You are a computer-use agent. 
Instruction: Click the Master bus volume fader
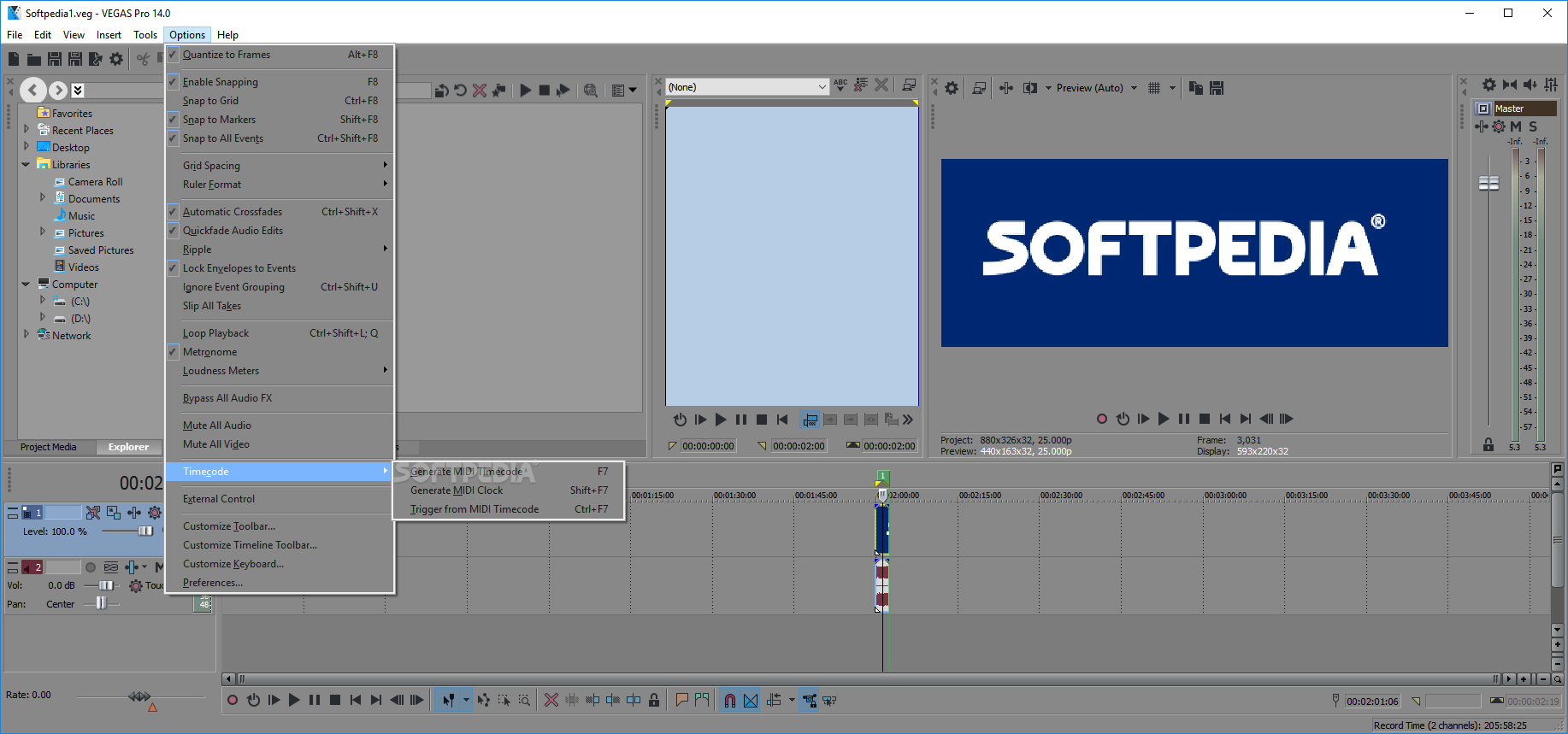click(x=1488, y=183)
